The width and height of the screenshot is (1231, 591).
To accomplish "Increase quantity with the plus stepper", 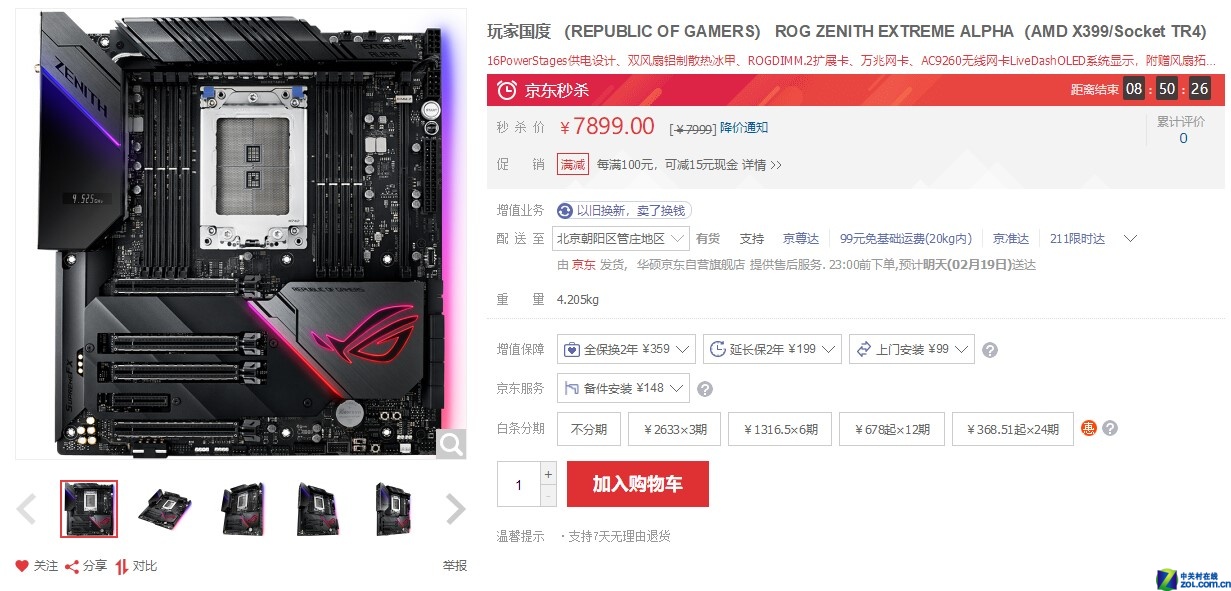I will click(548, 473).
